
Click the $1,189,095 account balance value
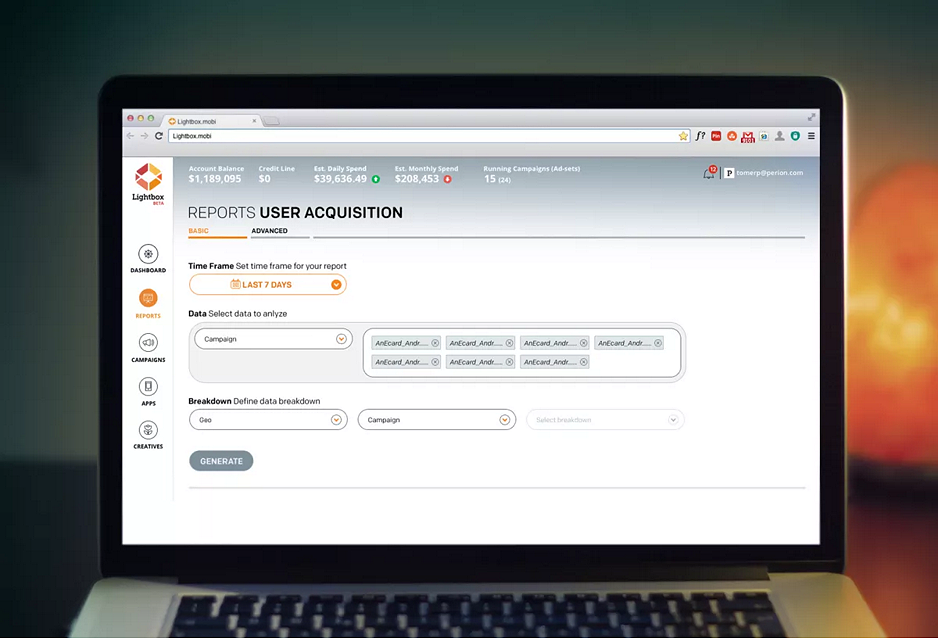(x=215, y=179)
